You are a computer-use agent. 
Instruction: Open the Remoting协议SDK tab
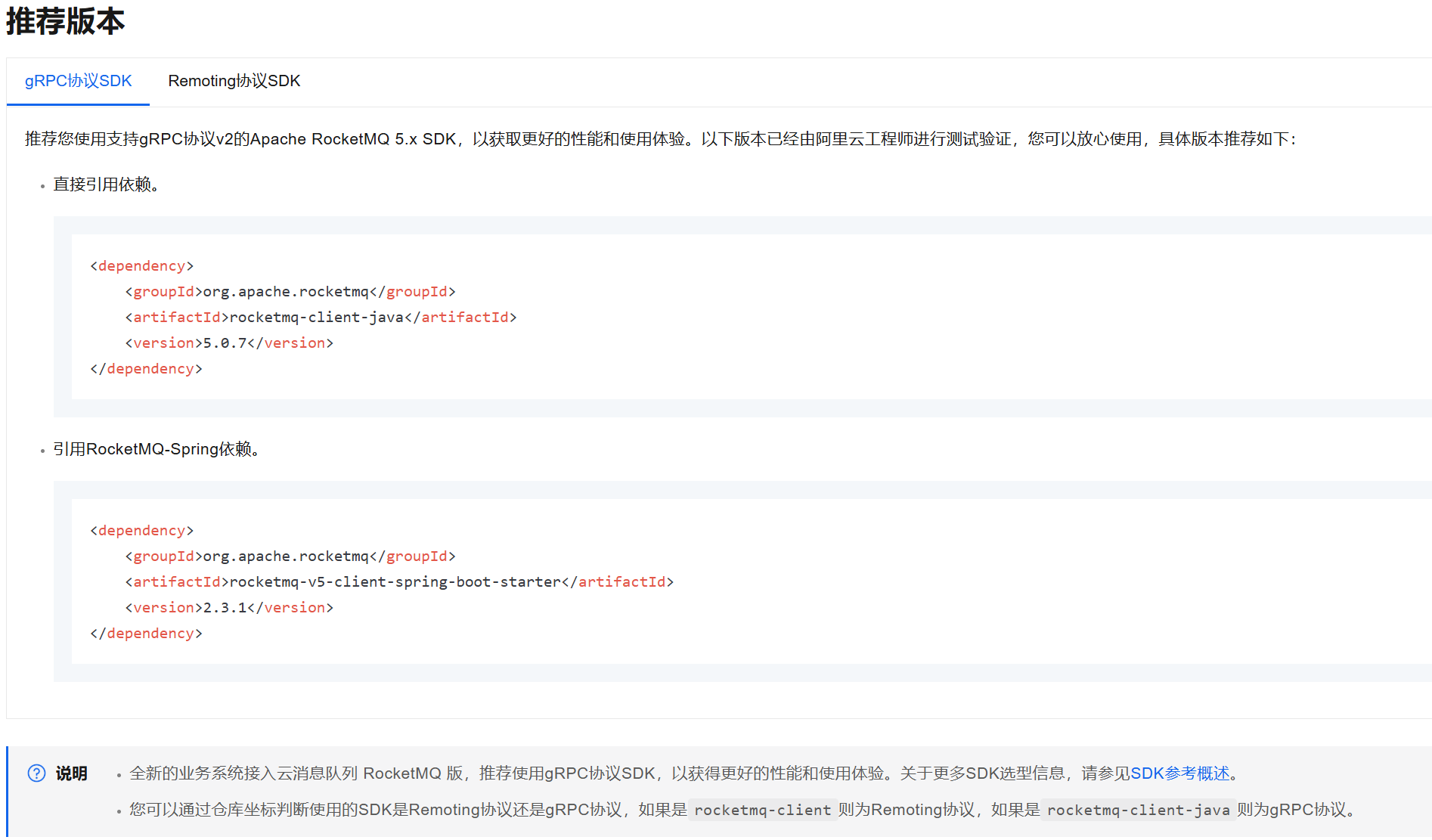click(234, 81)
